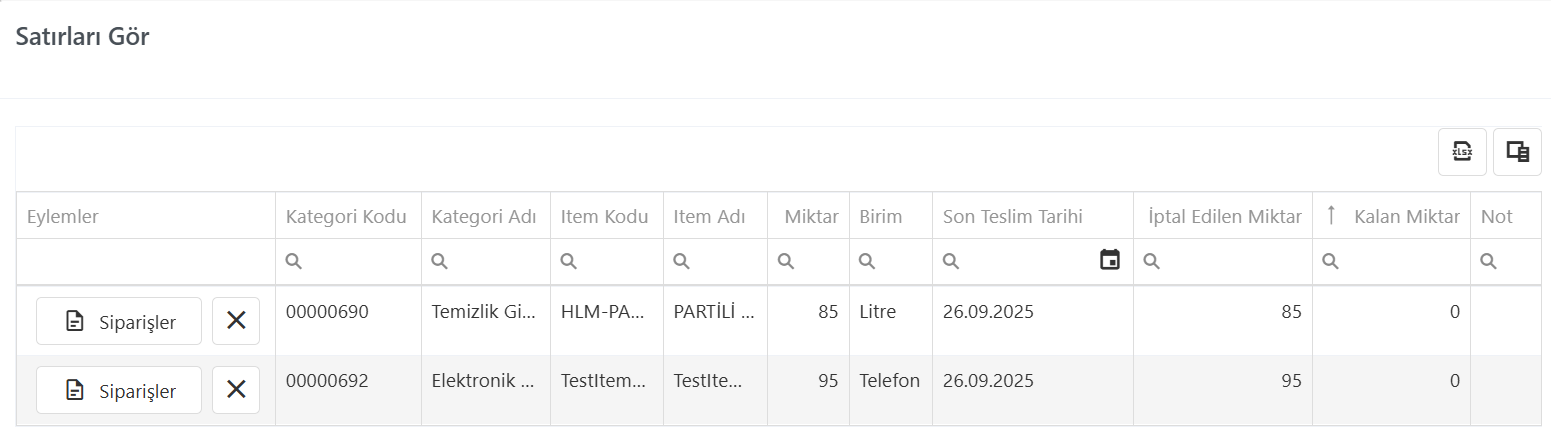Image resolution: width=1551 pixels, height=436 pixels.
Task: Click search icon in Kategori Kodu filter
Action: pos(294,261)
